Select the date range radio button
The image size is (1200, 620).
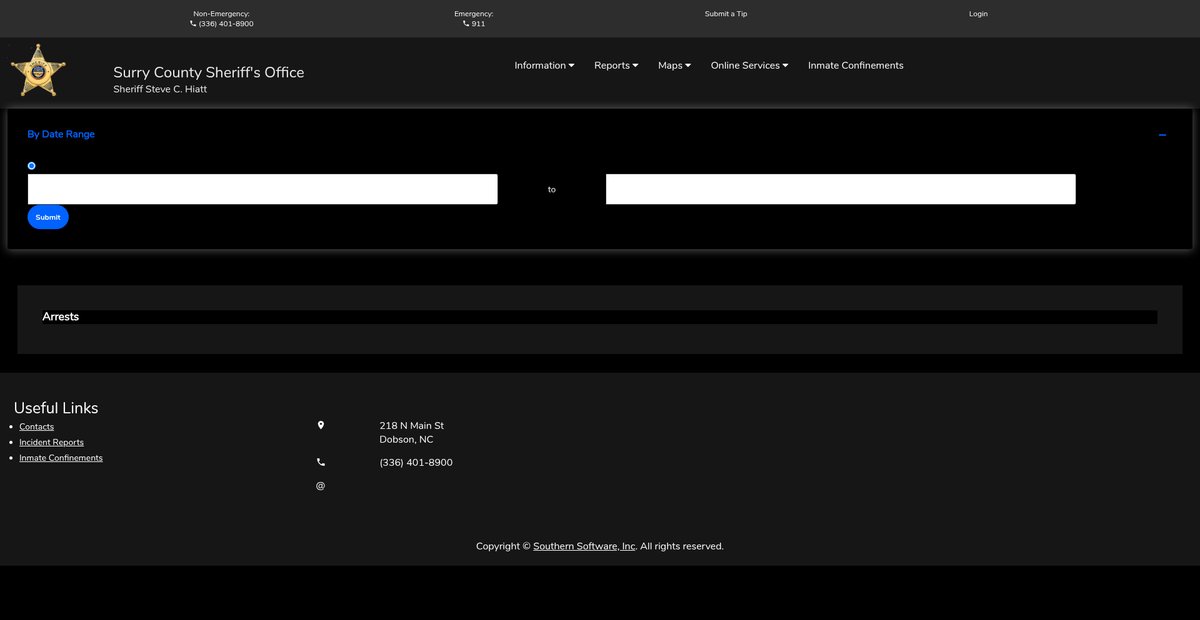point(32,166)
